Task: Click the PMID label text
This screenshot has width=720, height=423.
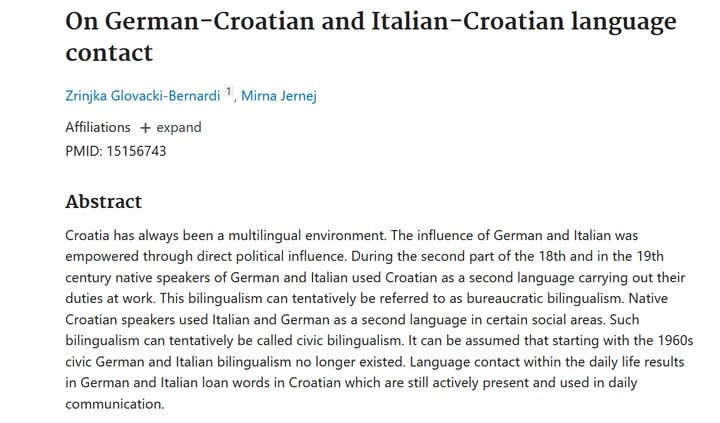Action: click(x=84, y=151)
